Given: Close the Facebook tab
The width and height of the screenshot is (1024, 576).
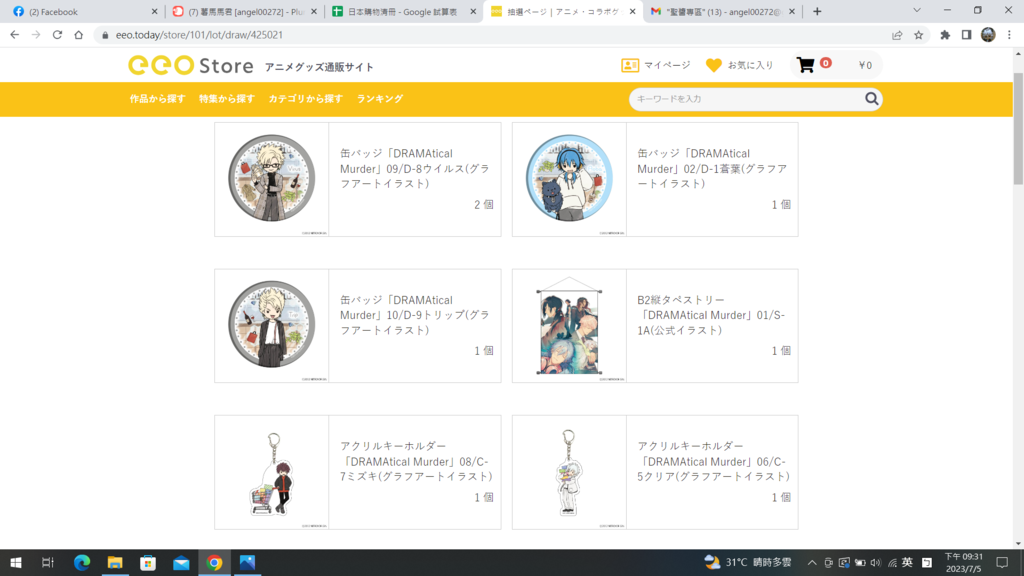Looking at the screenshot, I should pyautogui.click(x=154, y=11).
